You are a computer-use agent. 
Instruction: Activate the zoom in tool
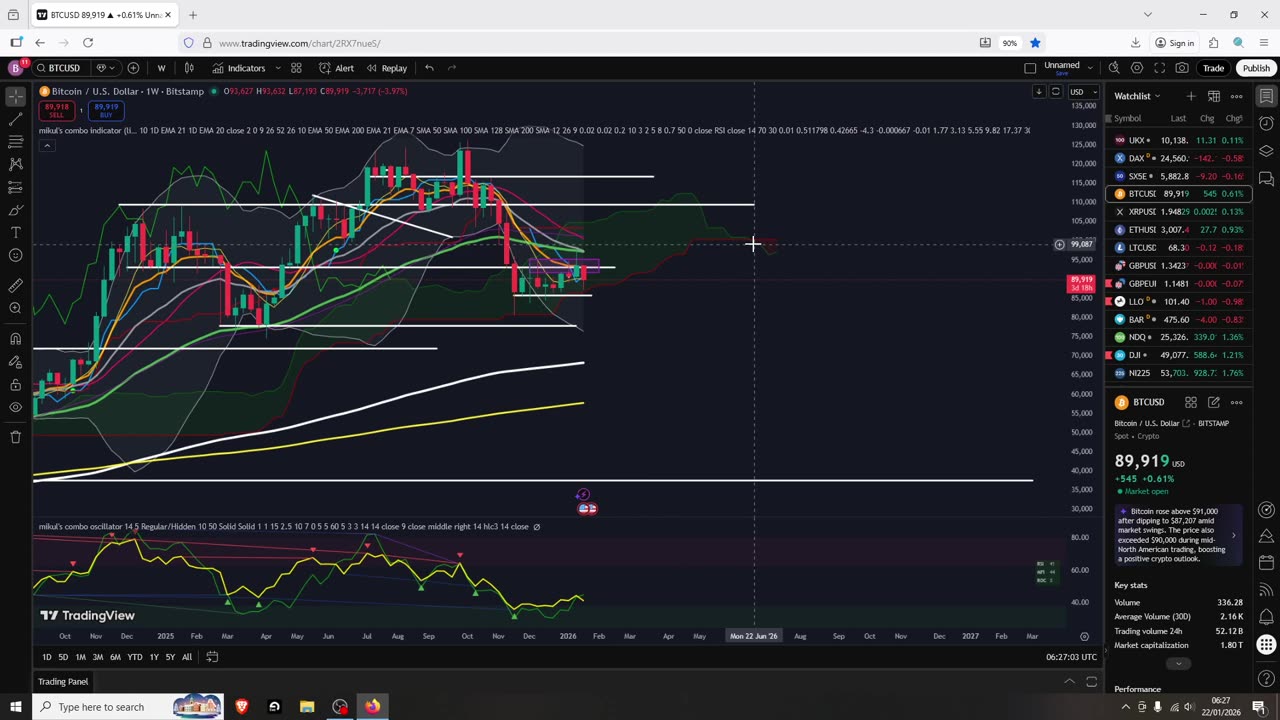click(x=16, y=308)
